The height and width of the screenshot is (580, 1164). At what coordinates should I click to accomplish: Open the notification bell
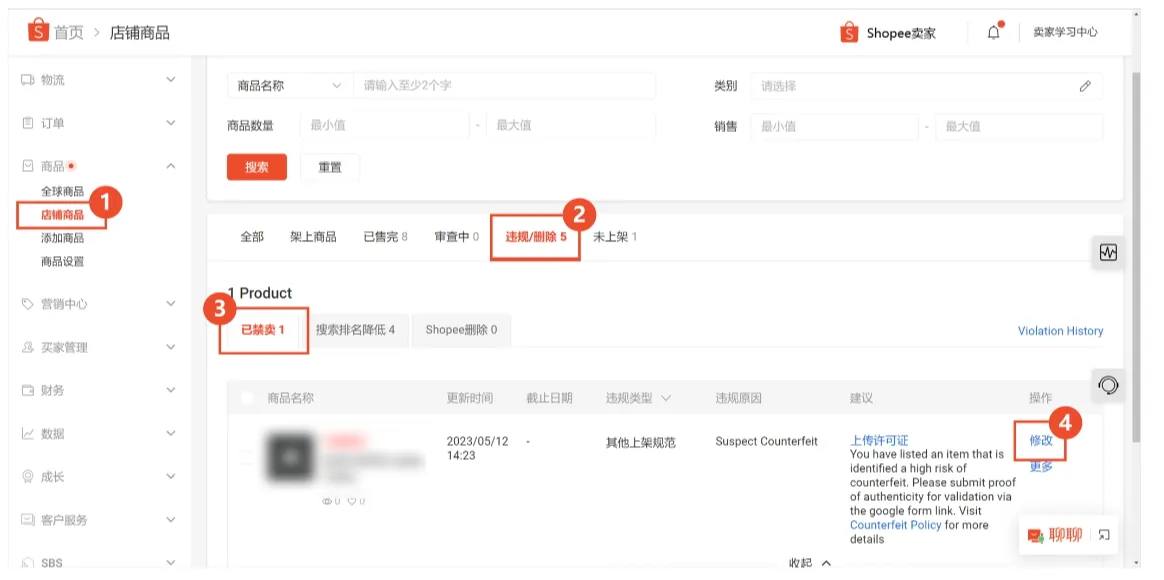coord(993,32)
